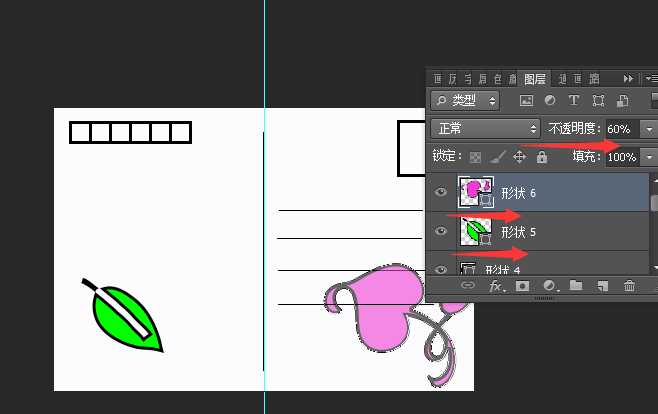
Task: Hide the 形状 6 layer
Action: click(441, 192)
